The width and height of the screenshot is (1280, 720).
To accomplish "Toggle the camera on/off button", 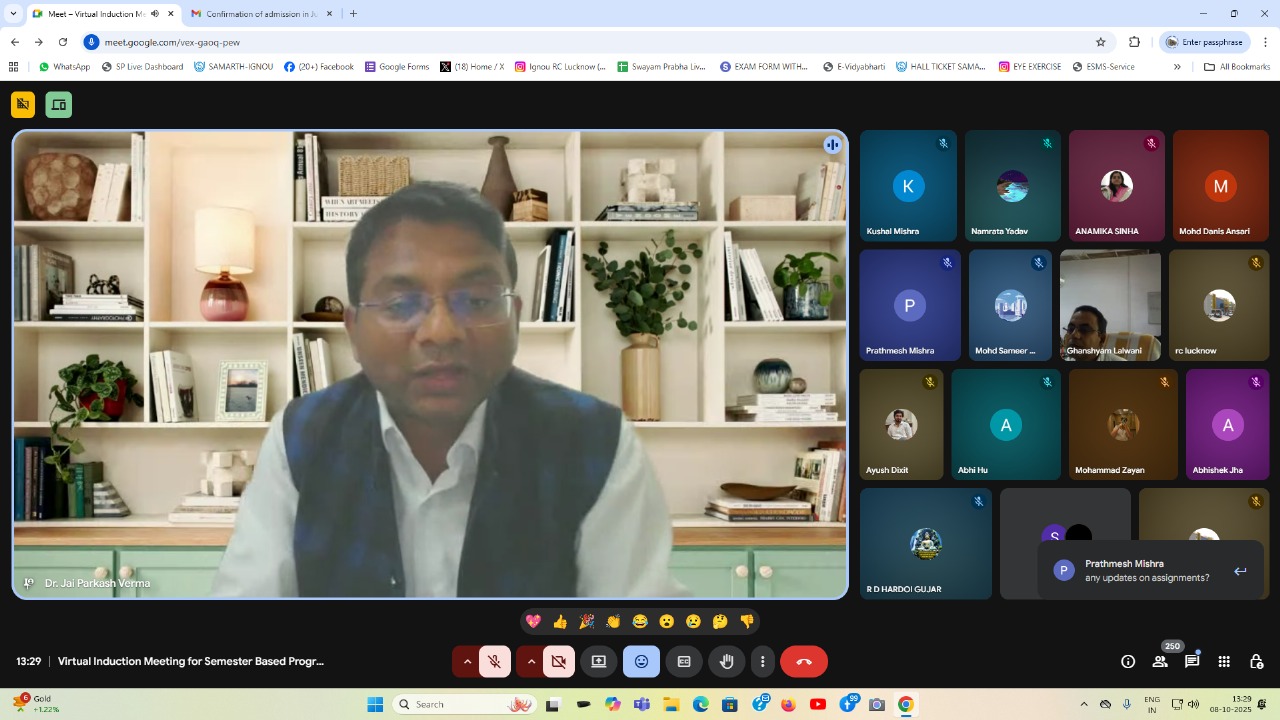I will (x=558, y=662).
